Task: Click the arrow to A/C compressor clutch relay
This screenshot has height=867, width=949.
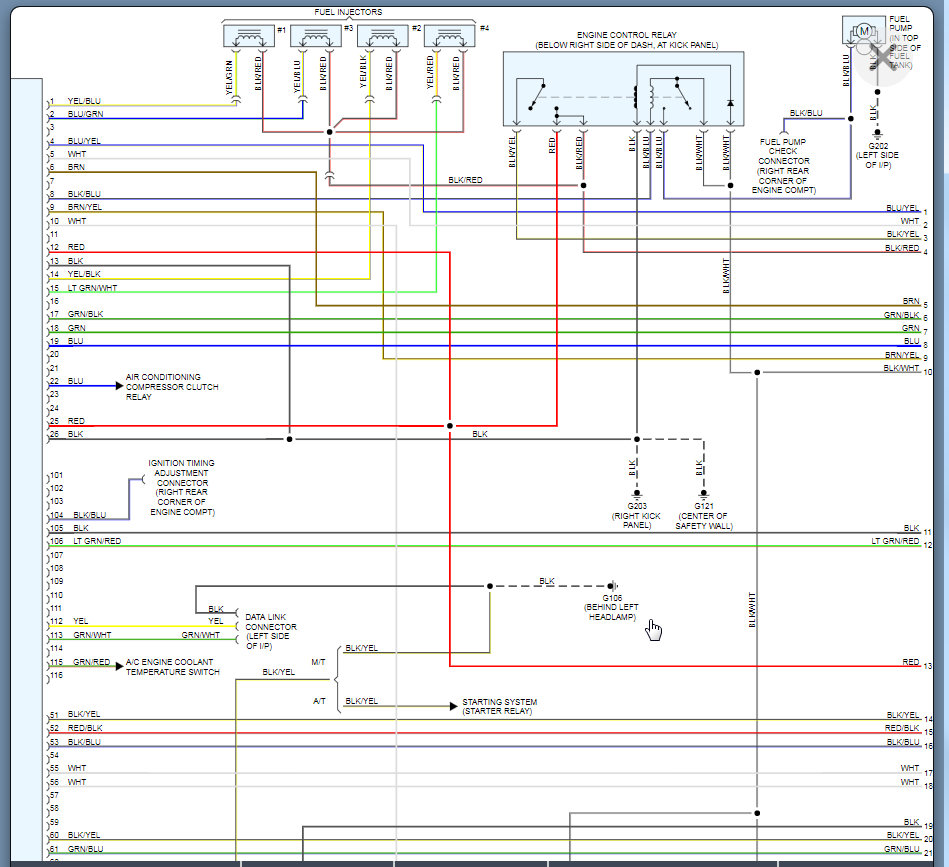Action: tap(119, 385)
